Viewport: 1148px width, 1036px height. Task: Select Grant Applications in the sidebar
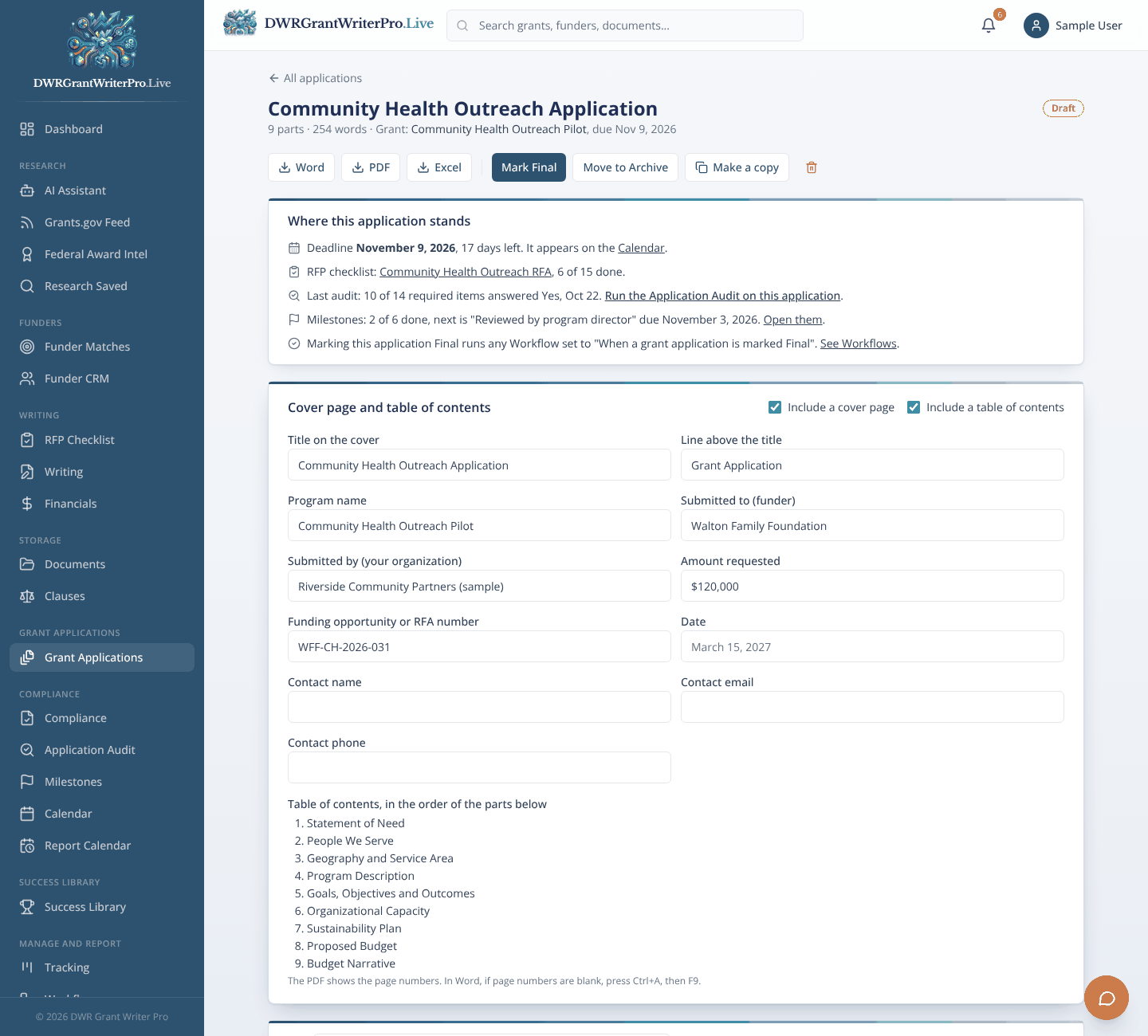(102, 657)
